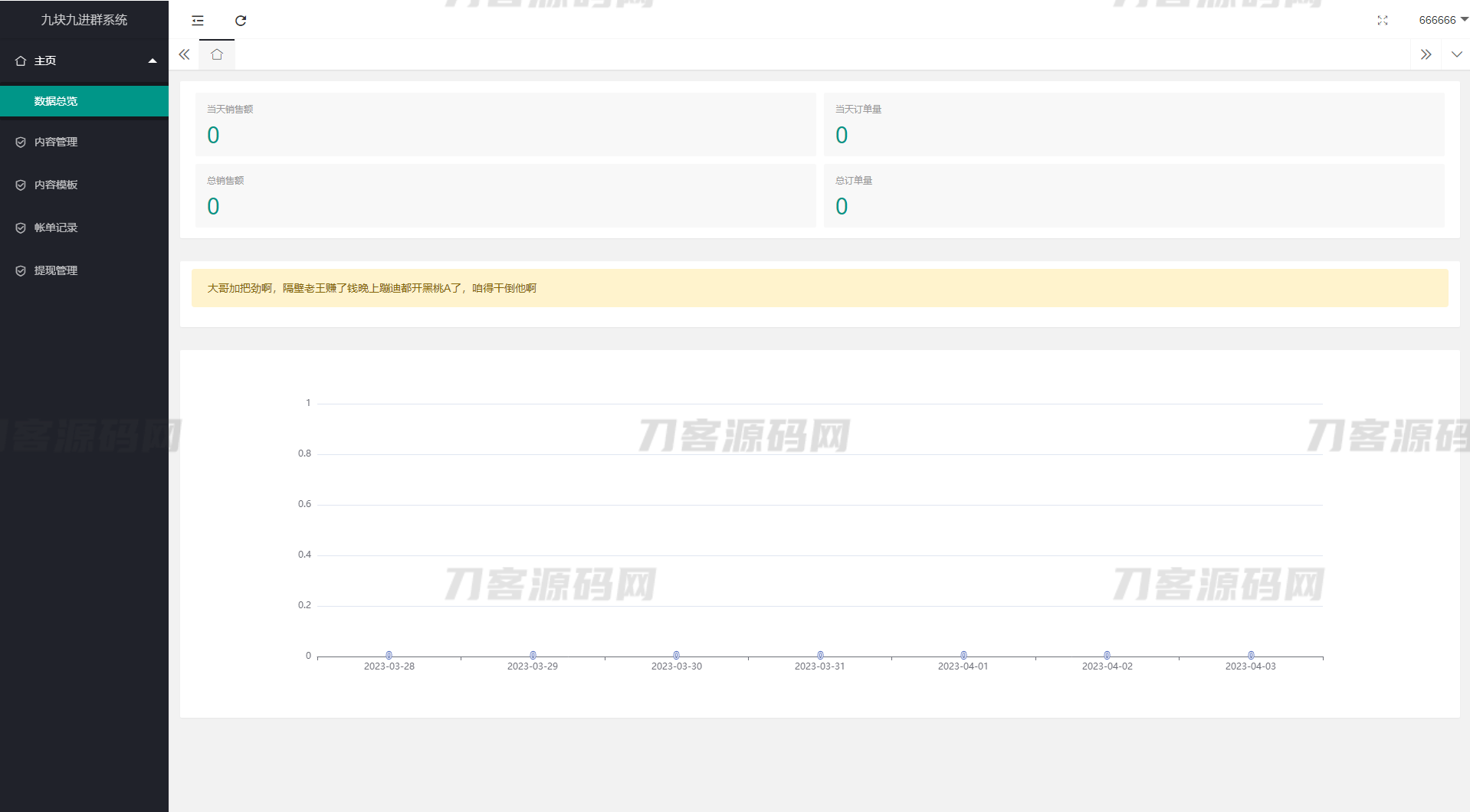The image size is (1470, 812).
Task: Toggle fullscreen mode icon
Action: coord(1382,21)
